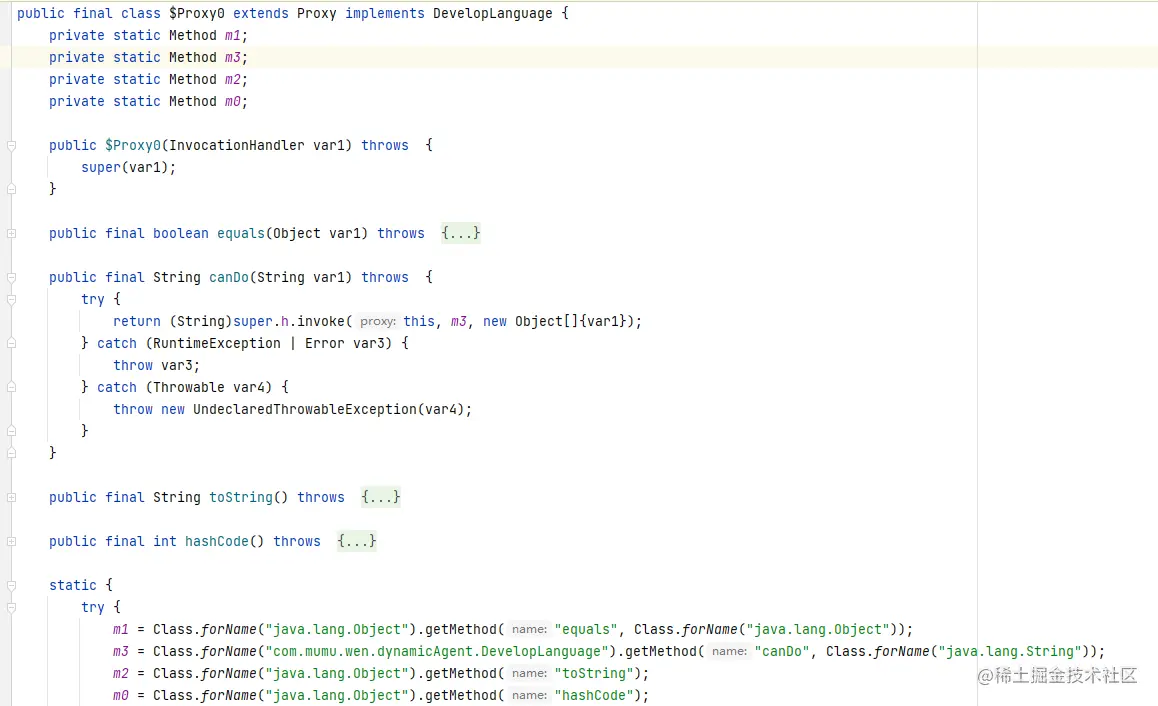
Task: Expand the folded hashCode method via gutter marker
Action: click(x=11, y=541)
